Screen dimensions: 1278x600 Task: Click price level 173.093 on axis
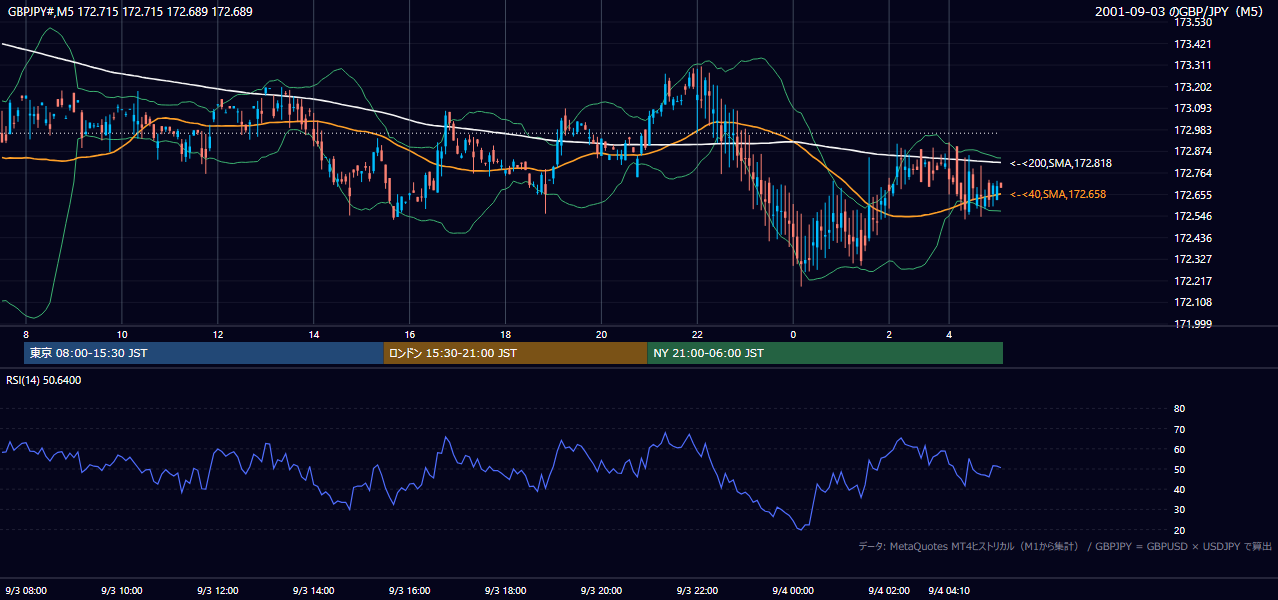click(1192, 108)
